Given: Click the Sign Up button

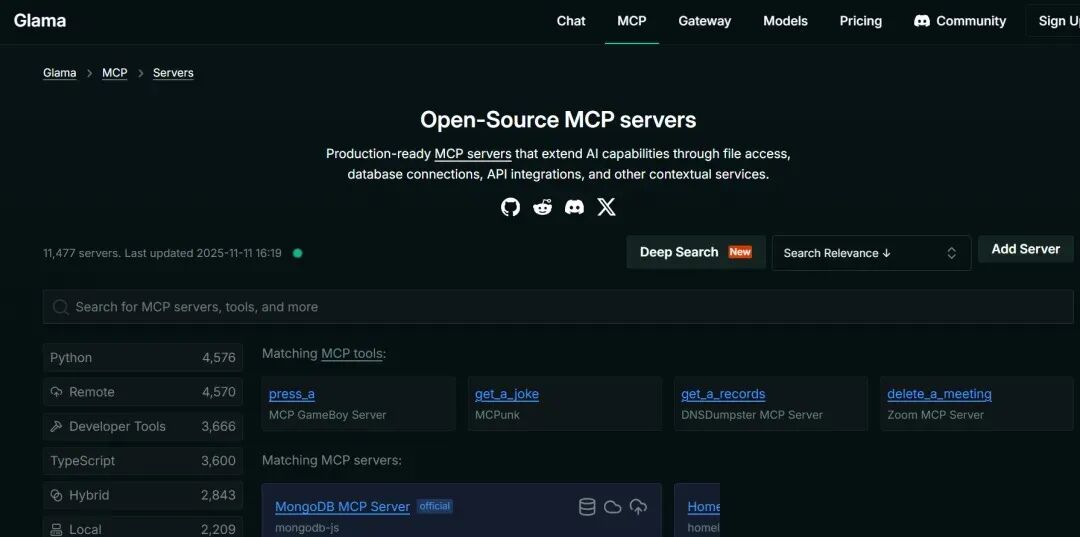Looking at the screenshot, I should point(1054,21).
